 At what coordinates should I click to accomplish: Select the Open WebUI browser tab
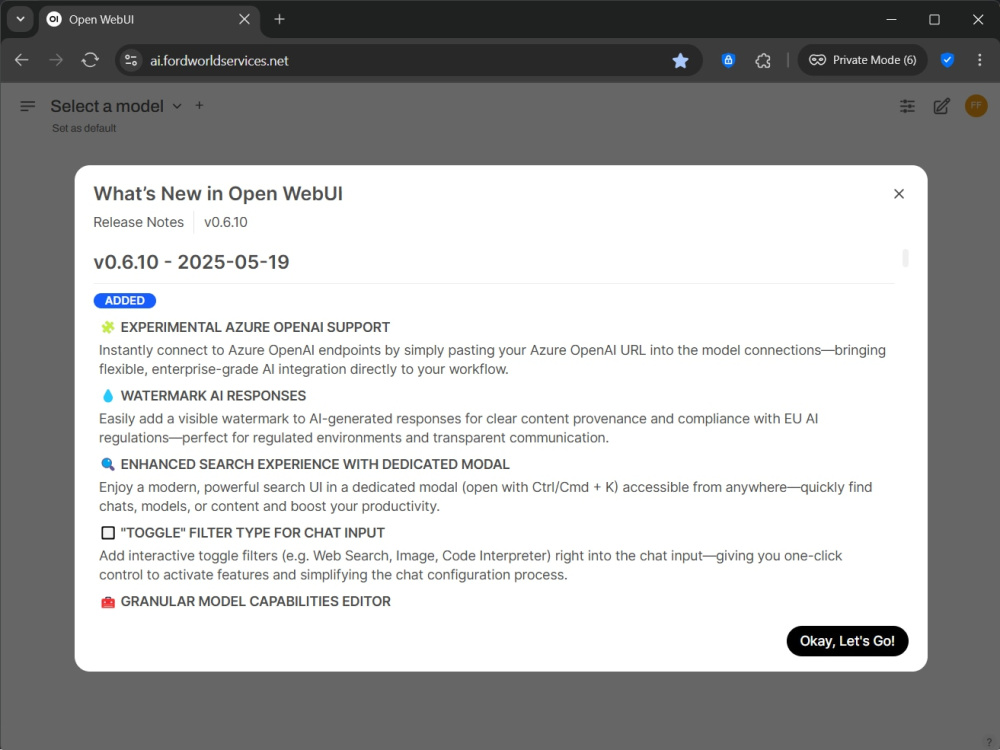click(x=150, y=20)
